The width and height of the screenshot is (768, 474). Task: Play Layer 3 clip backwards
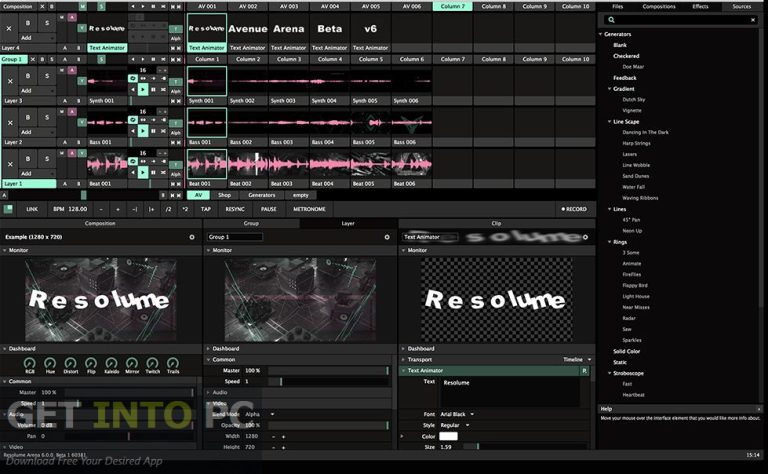[x=133, y=90]
